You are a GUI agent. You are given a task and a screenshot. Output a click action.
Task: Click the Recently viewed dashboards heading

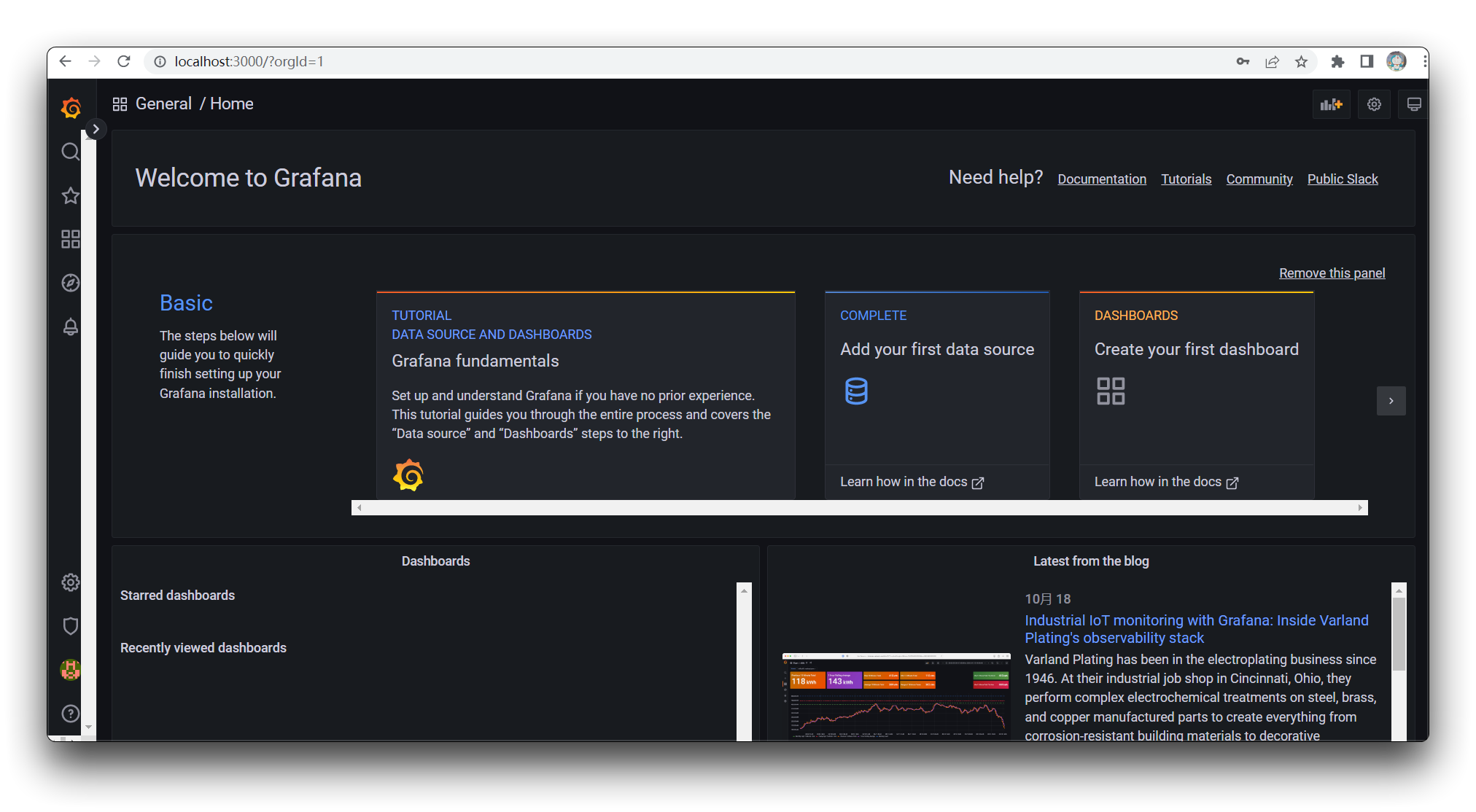pos(203,648)
